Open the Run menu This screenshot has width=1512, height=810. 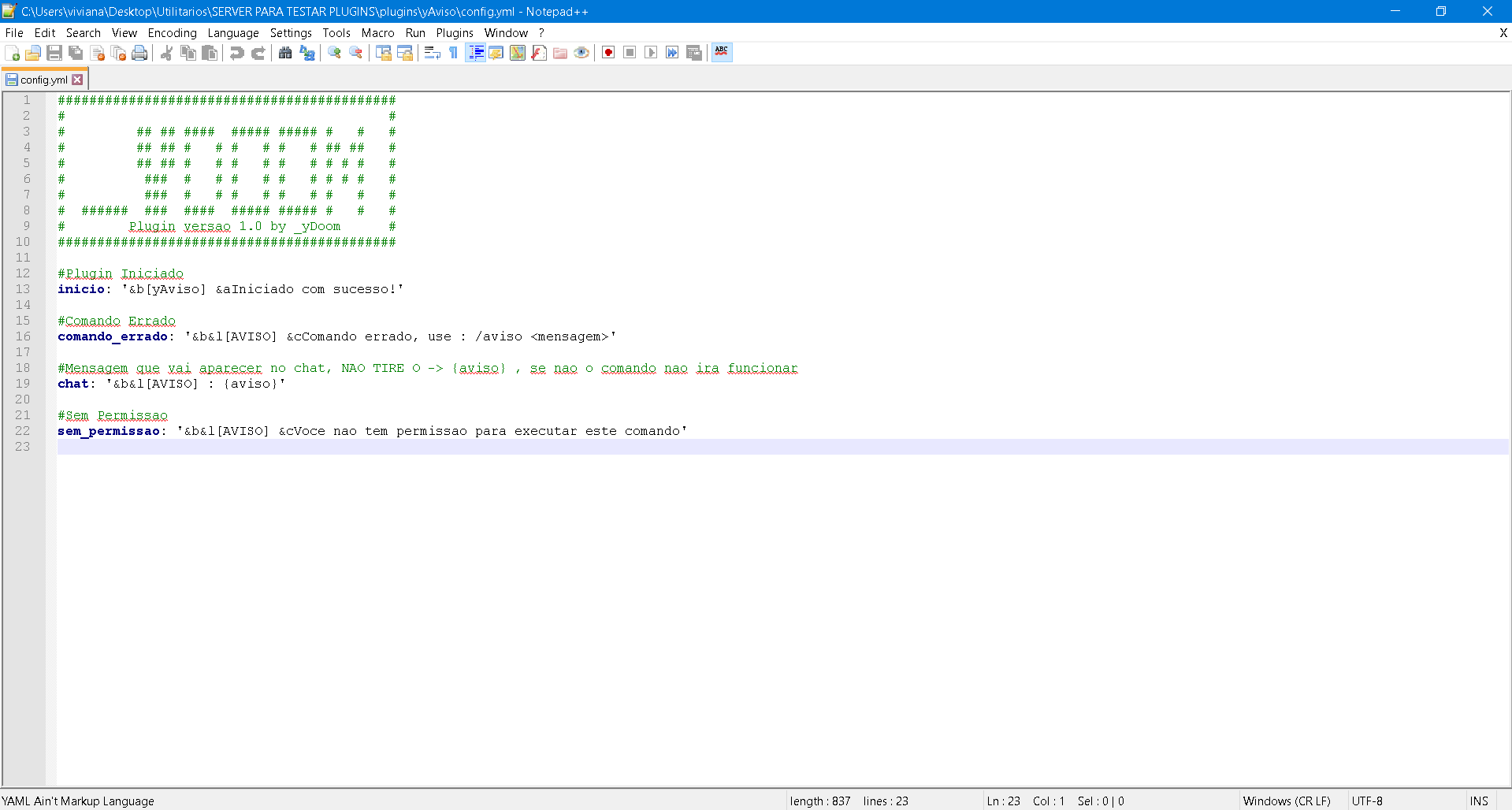click(415, 33)
